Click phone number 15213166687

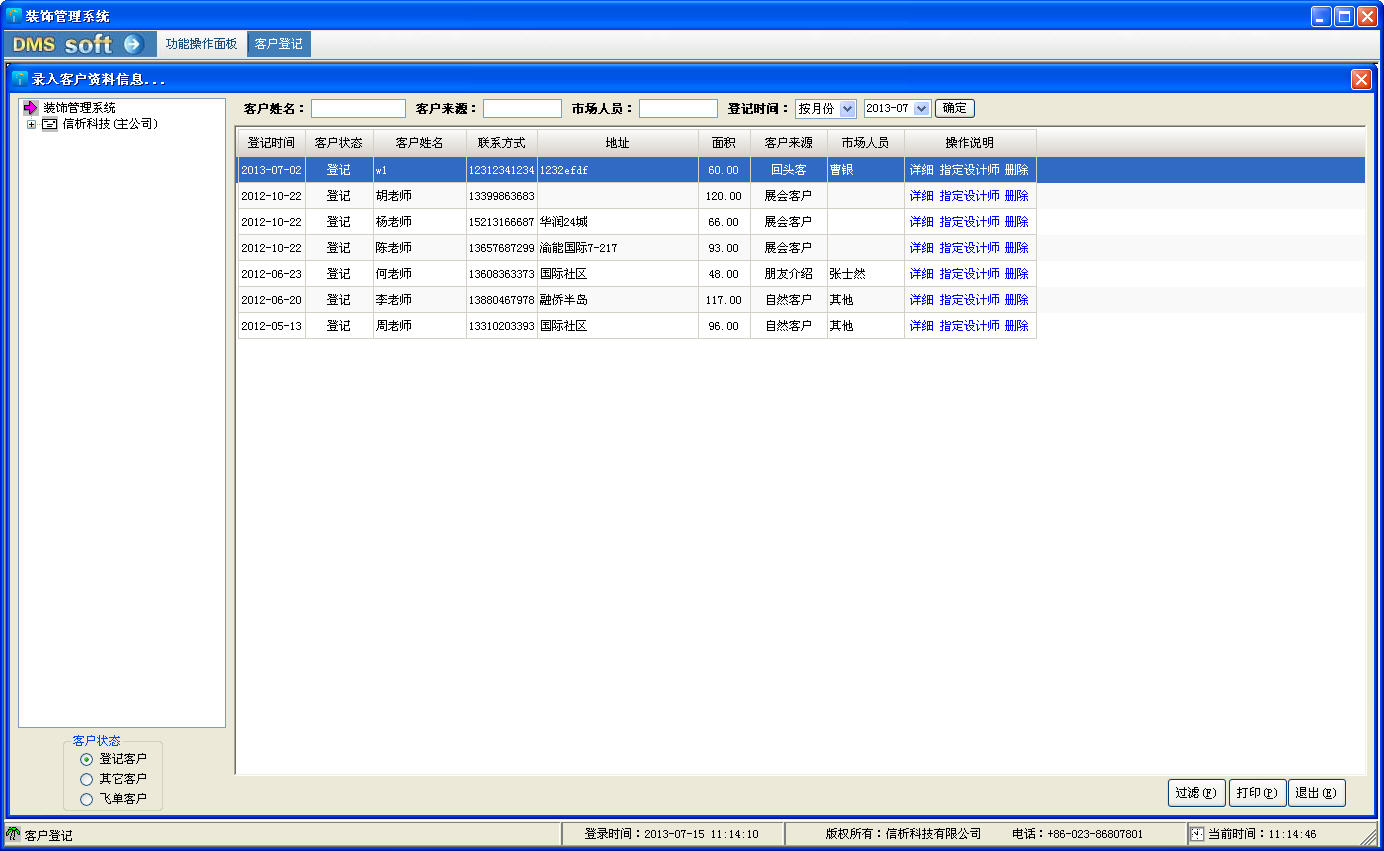coord(502,222)
